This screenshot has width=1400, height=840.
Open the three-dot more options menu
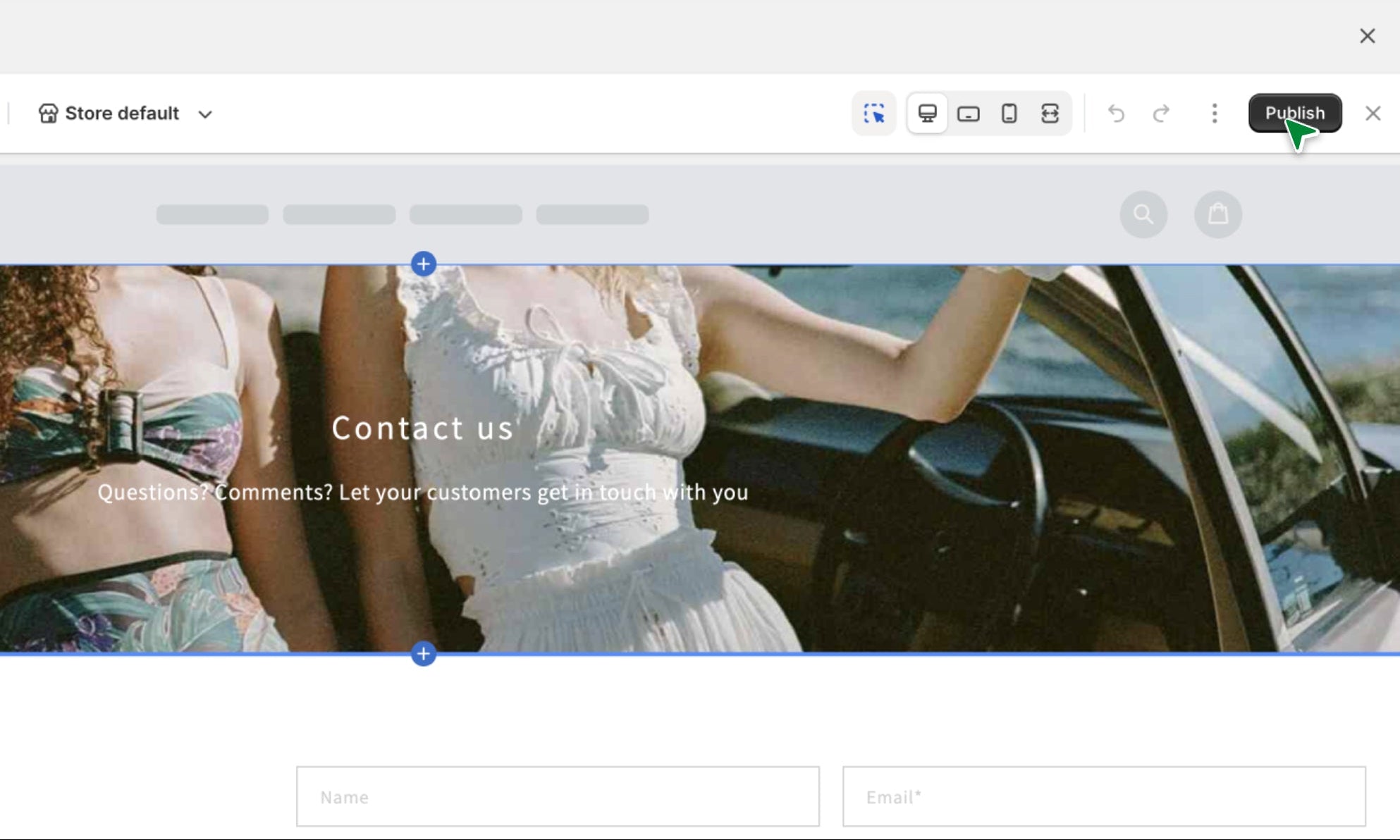tap(1214, 113)
